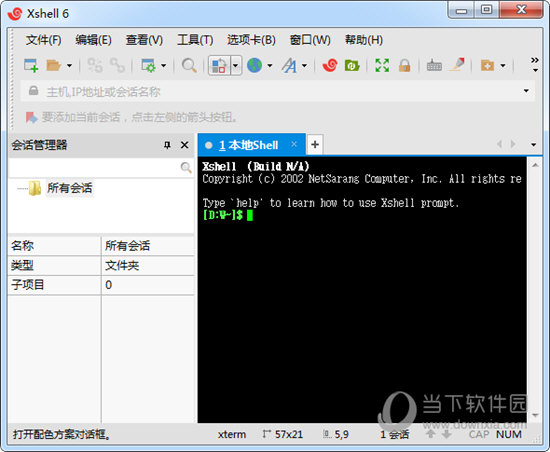Click the 57x21 terminal size indicator
Screen dimensions: 550x452
(x=283, y=434)
